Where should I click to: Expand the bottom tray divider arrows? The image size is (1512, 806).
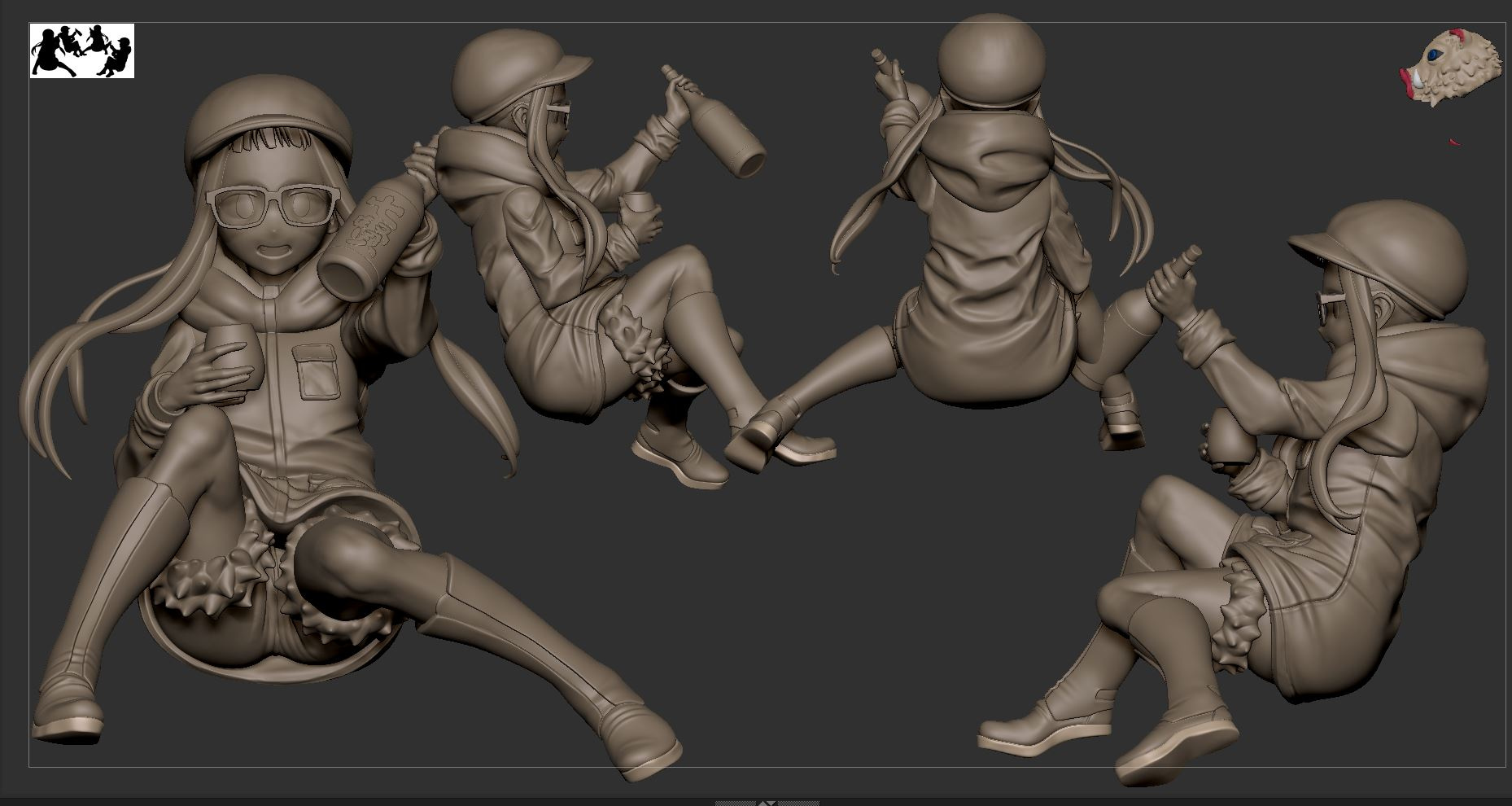[766, 803]
